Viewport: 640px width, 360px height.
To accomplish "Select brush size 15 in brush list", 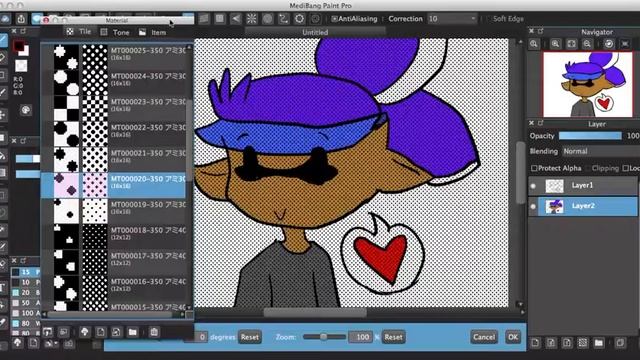I will click(25, 272).
